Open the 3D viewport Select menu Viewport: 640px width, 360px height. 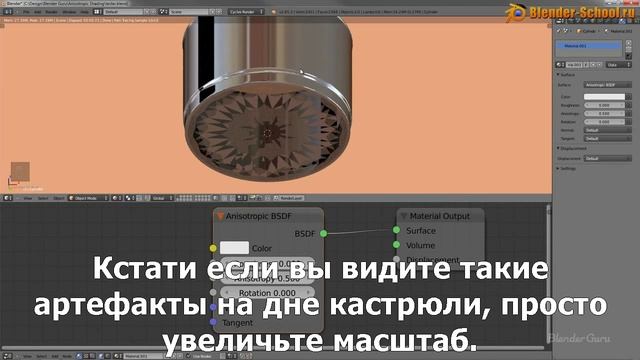point(43,198)
